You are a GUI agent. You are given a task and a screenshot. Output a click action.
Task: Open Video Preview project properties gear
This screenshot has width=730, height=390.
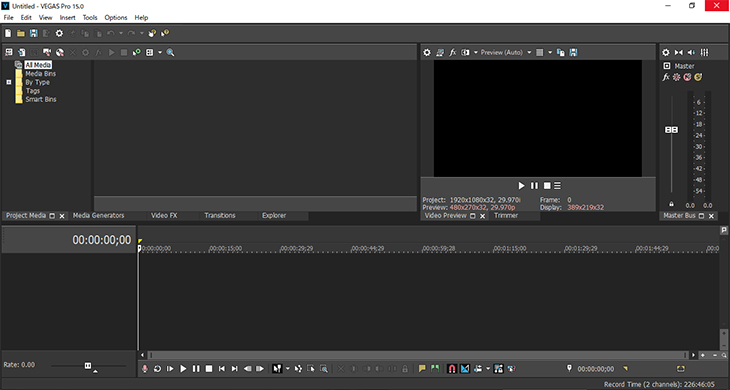426,53
